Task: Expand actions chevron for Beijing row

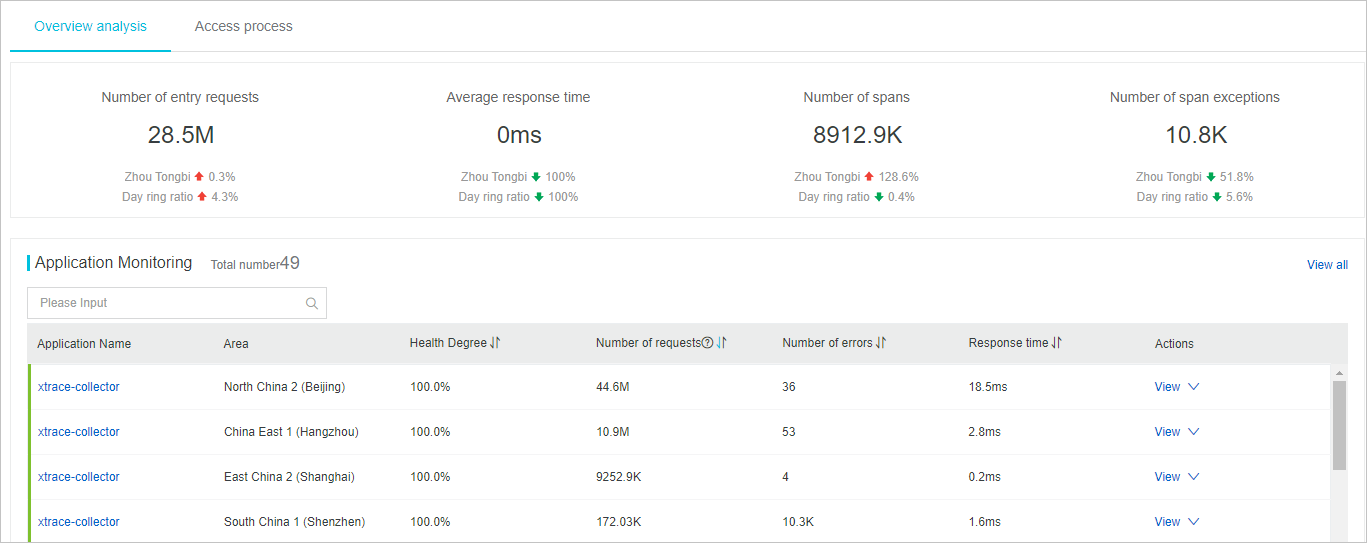Action: coord(1193,387)
